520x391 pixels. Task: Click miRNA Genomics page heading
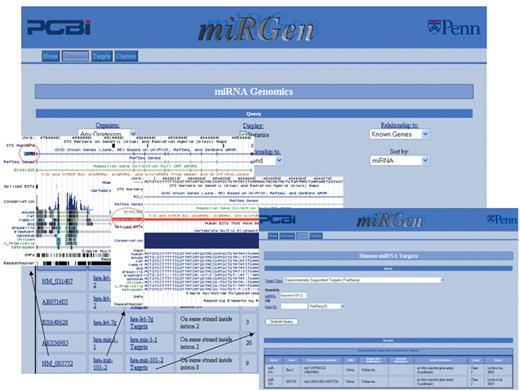click(254, 91)
